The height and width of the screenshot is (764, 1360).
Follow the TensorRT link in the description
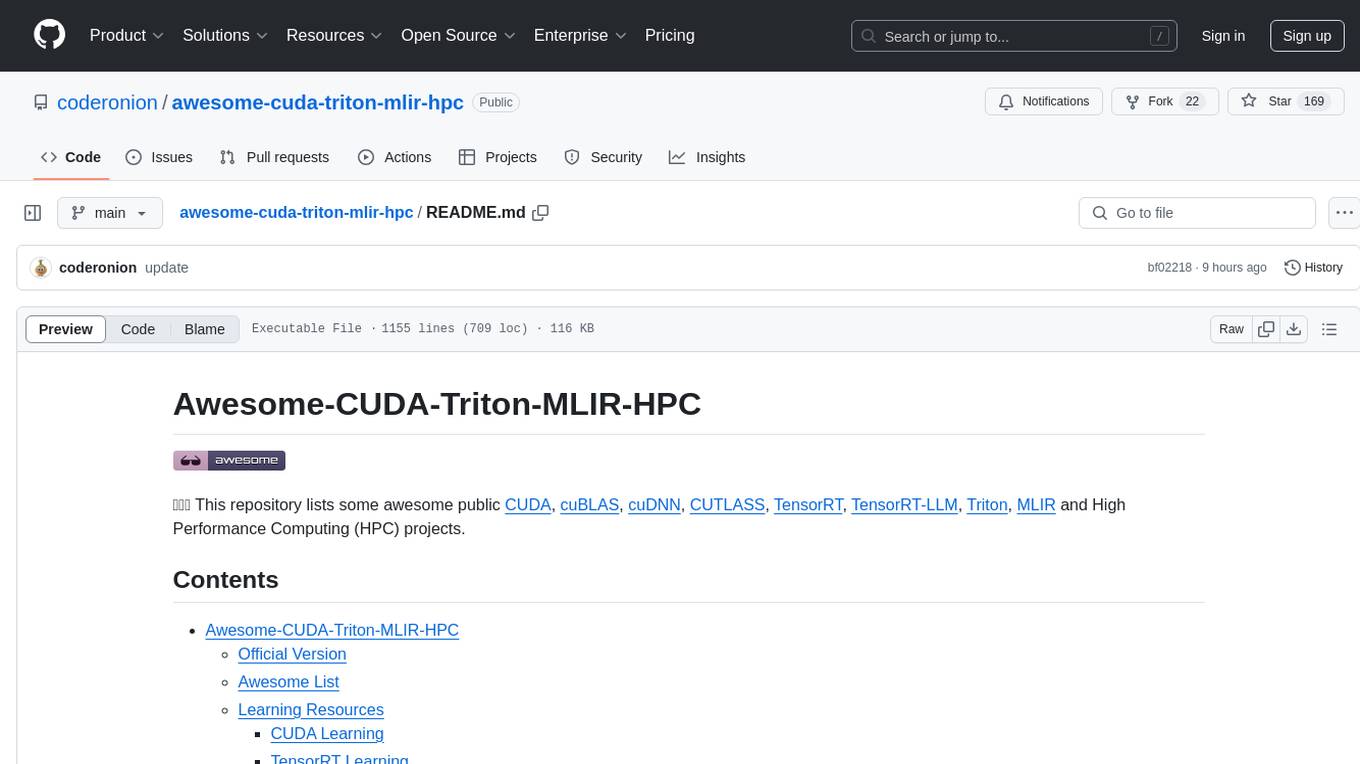pyautogui.click(x=808, y=505)
